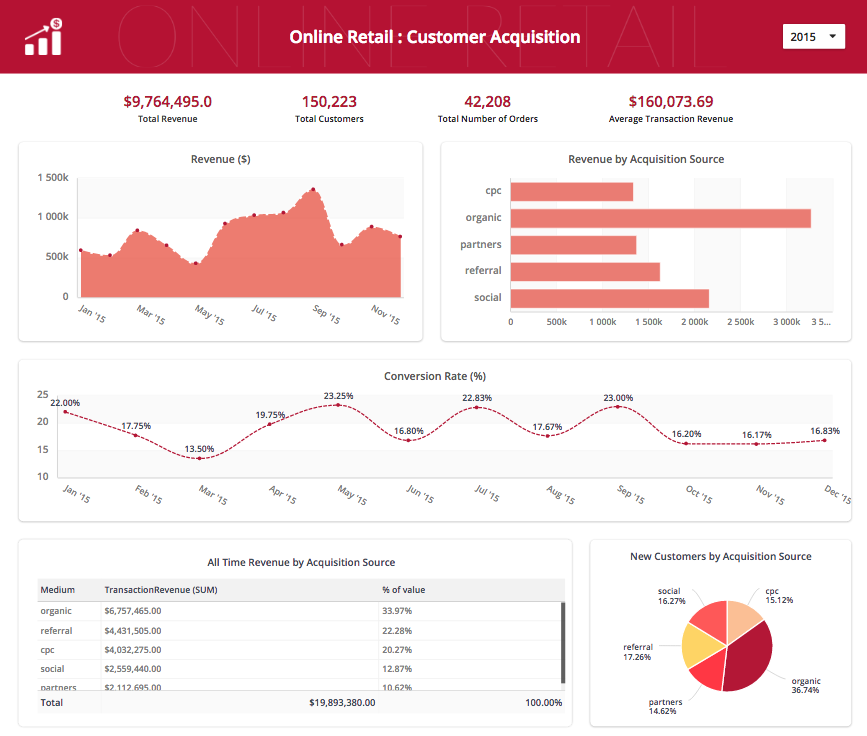Screen dimensions: 867x736
Task: Click the referral bar in revenue chart
Action: click(x=585, y=271)
